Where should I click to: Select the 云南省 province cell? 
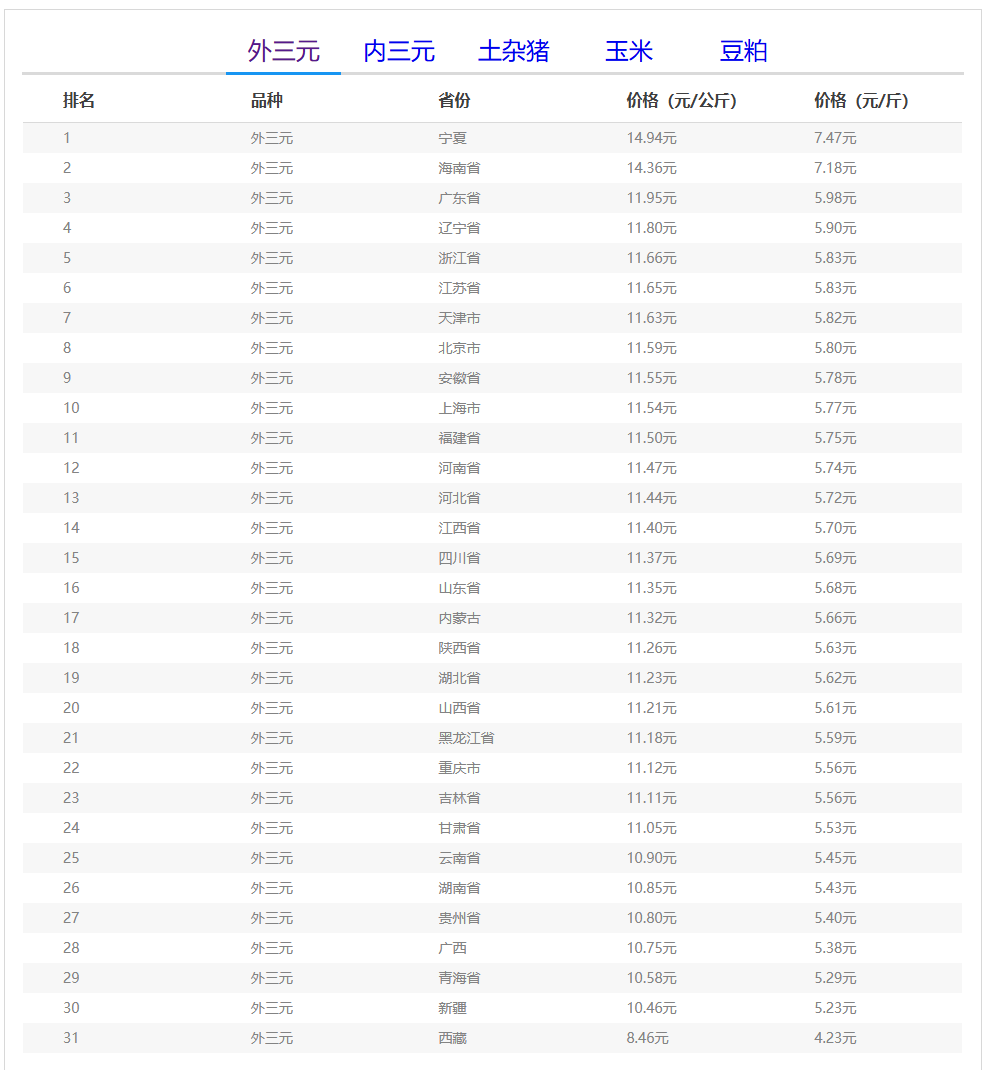459,858
